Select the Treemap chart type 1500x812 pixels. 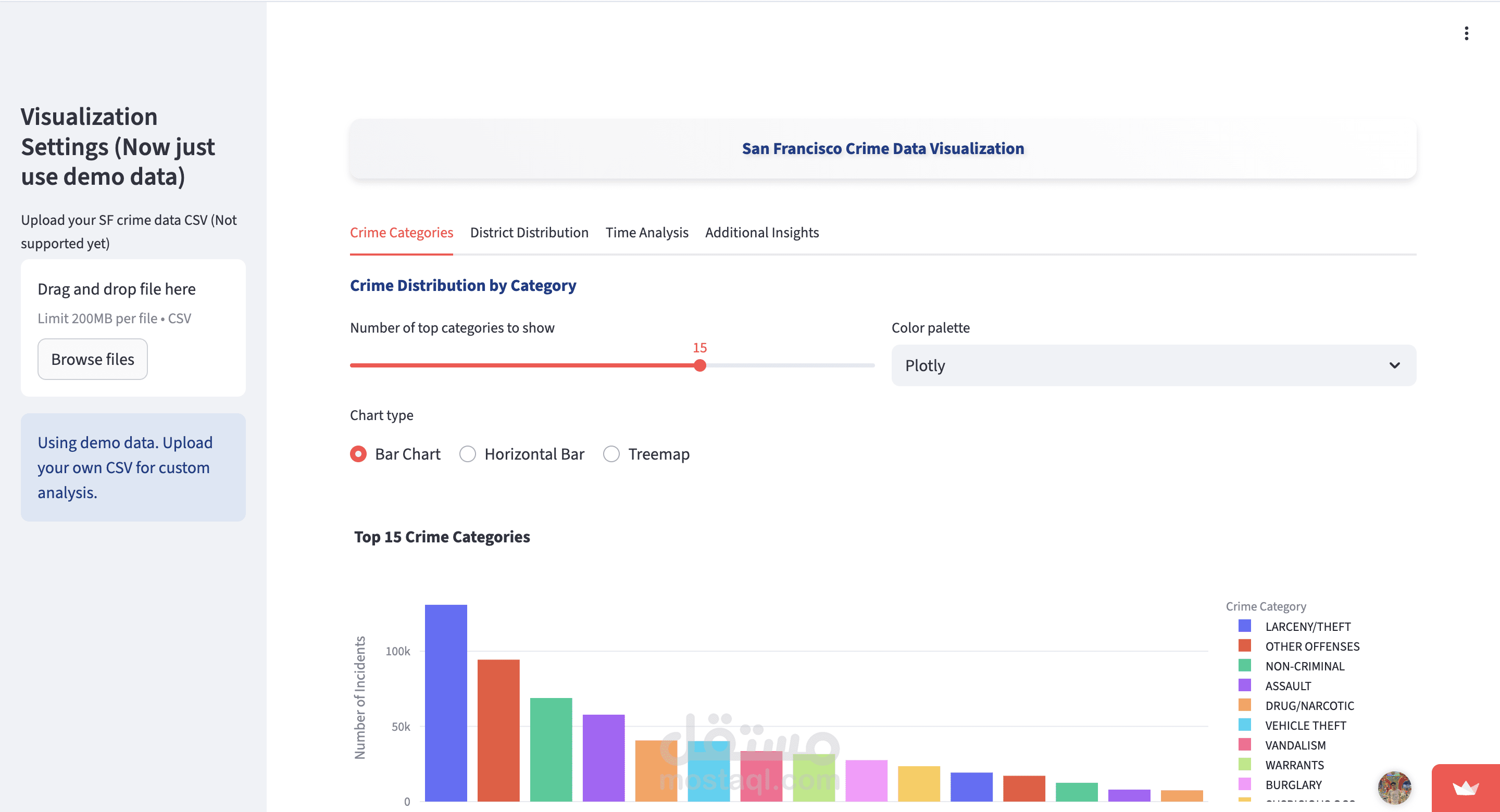(611, 454)
